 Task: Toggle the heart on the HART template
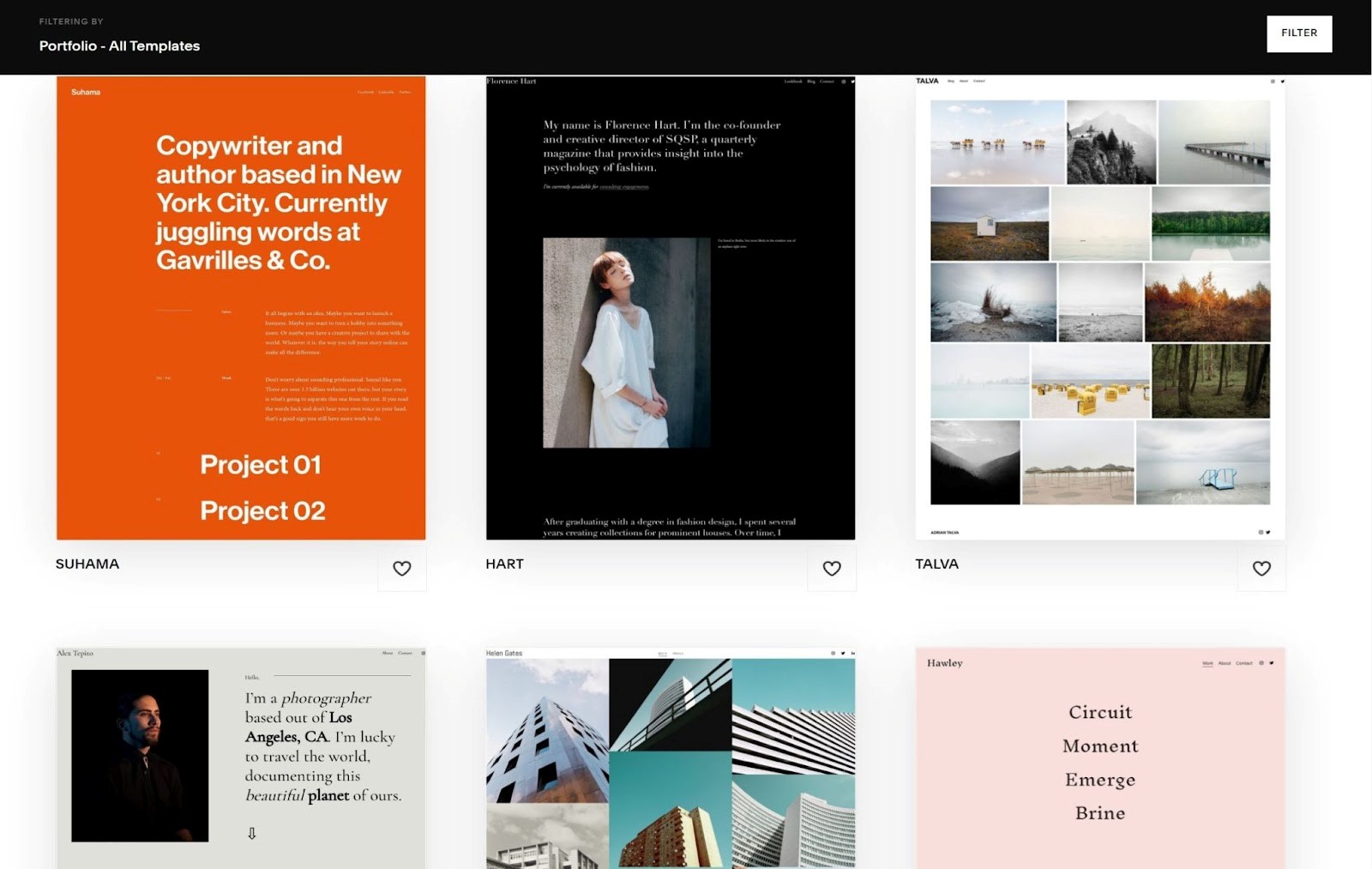(831, 568)
